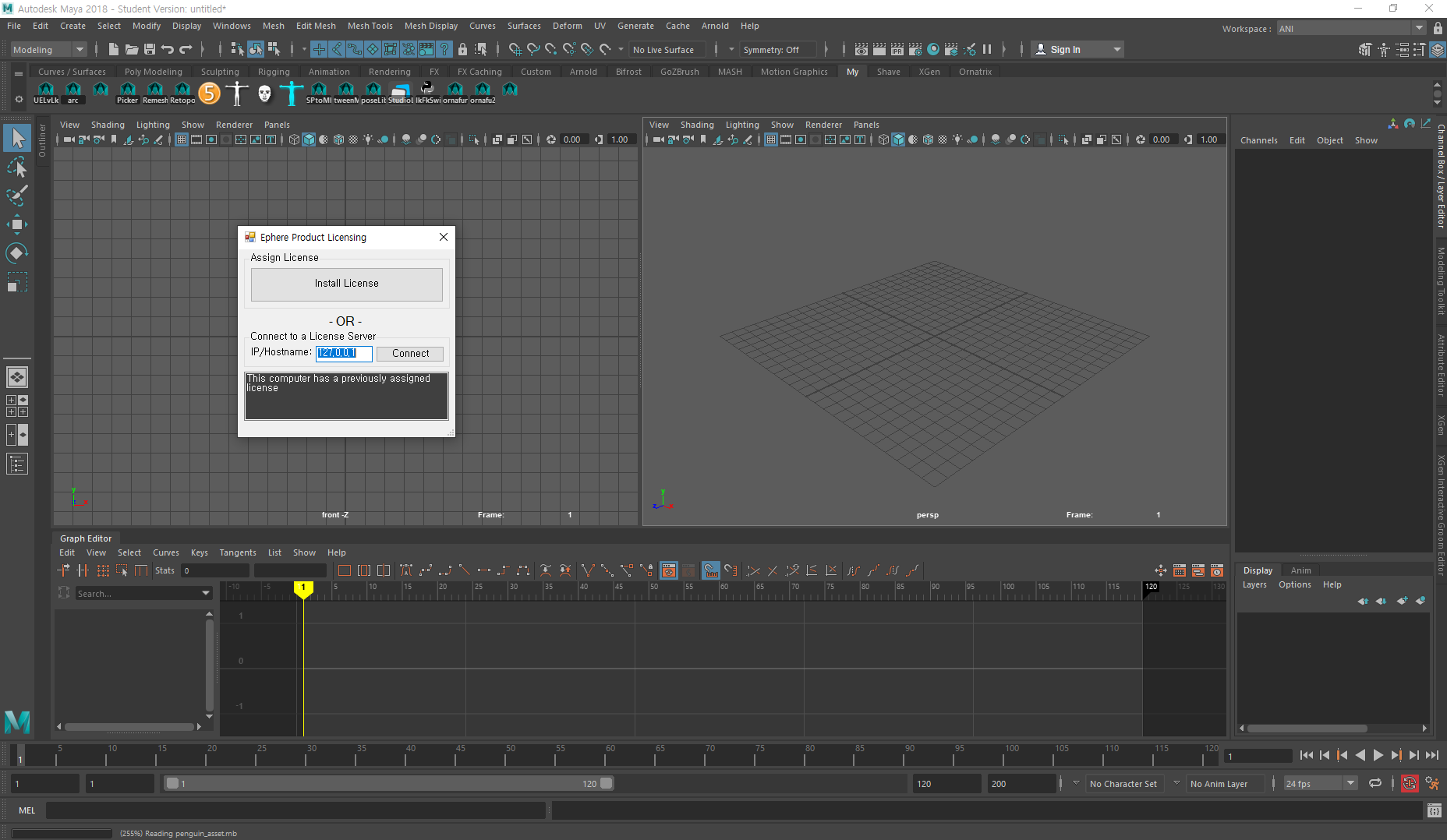This screenshot has width=1447, height=840.
Task: Open the Mesh Tools menu
Action: [370, 26]
